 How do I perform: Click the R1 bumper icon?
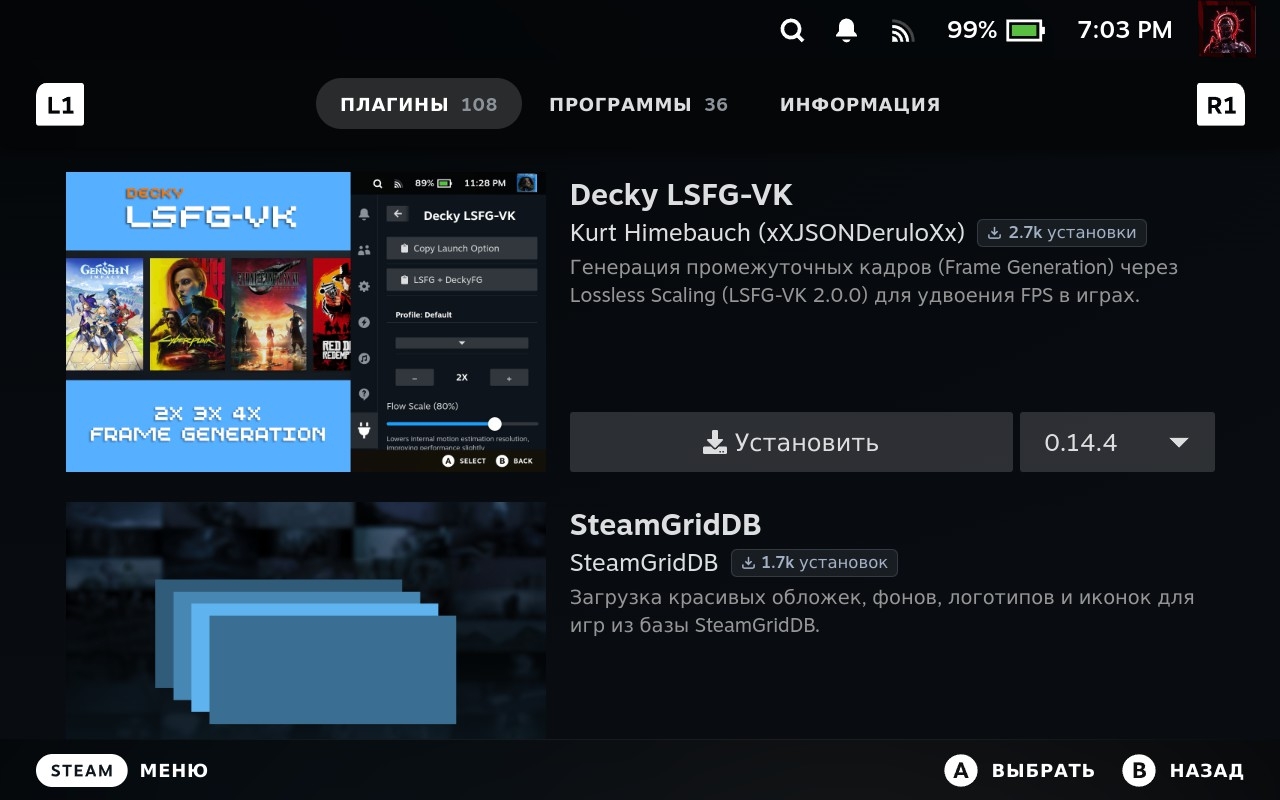pos(1221,104)
